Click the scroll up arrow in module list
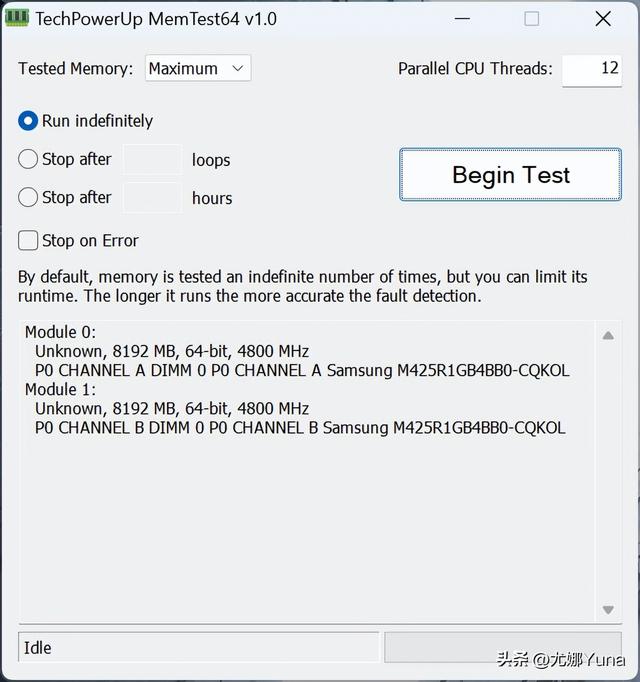Viewport: 640px width, 682px height. (x=607, y=336)
